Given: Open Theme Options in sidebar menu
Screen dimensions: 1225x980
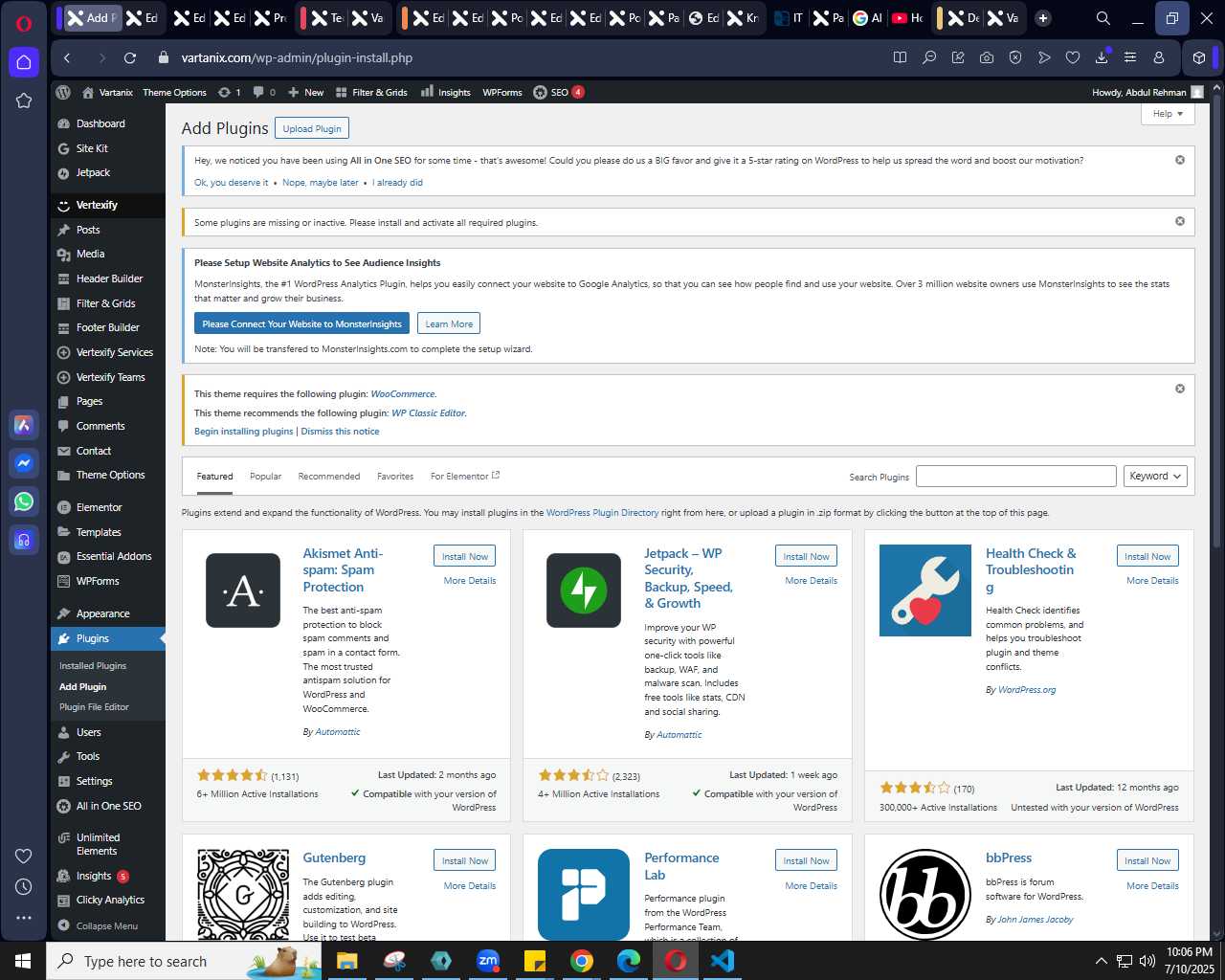Looking at the screenshot, I should [110, 475].
